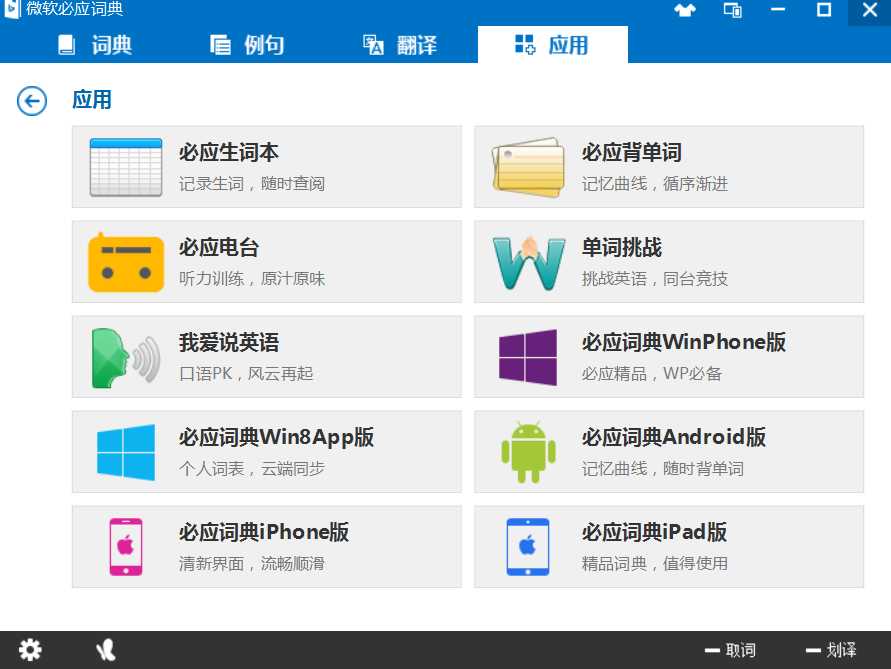Maximize the dictionary window
Image resolution: width=891 pixels, height=669 pixels.
(824, 10)
